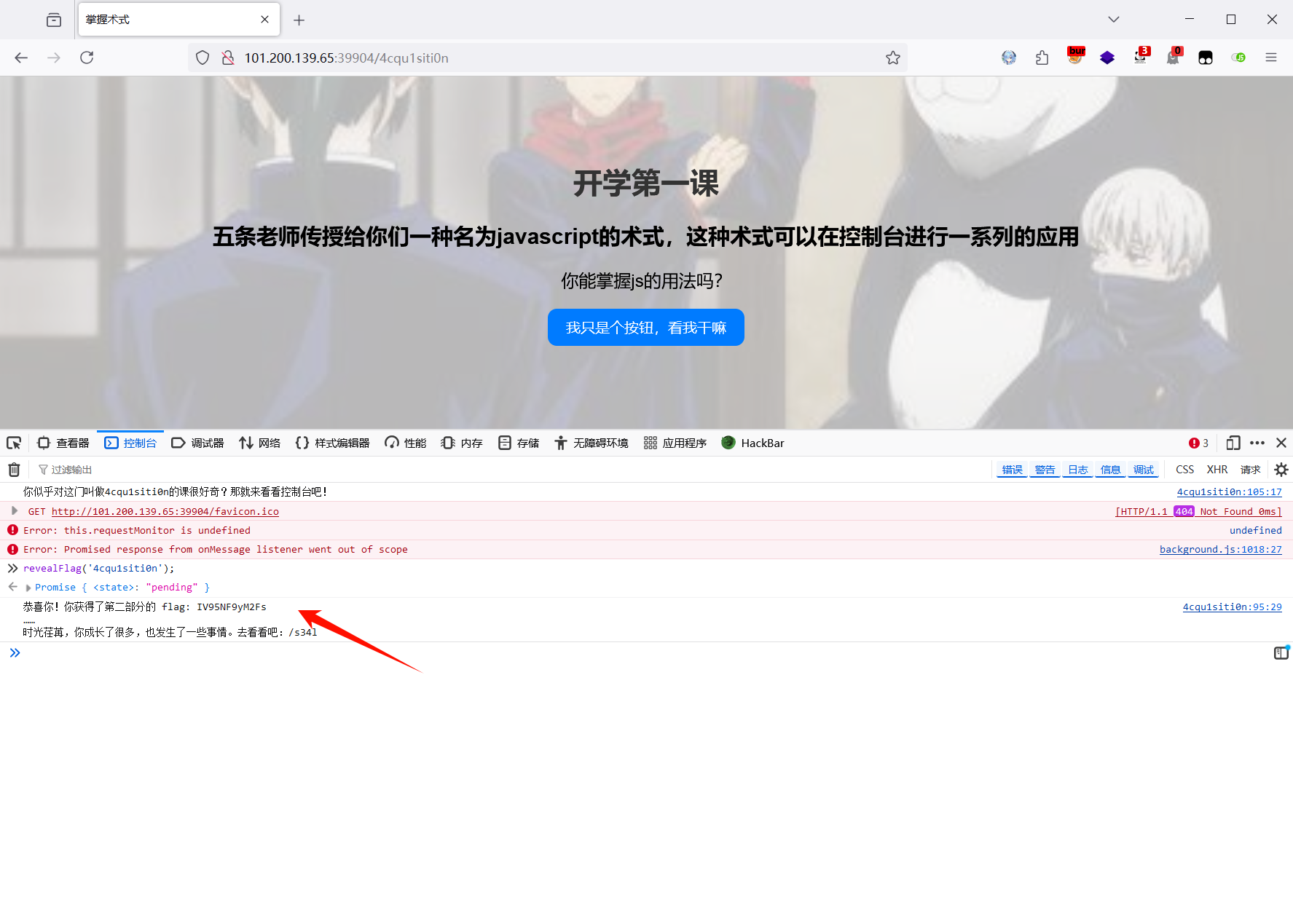Click the 我只是个按钮，看我干嘛 button
This screenshot has width=1293, height=924.
tap(645, 328)
